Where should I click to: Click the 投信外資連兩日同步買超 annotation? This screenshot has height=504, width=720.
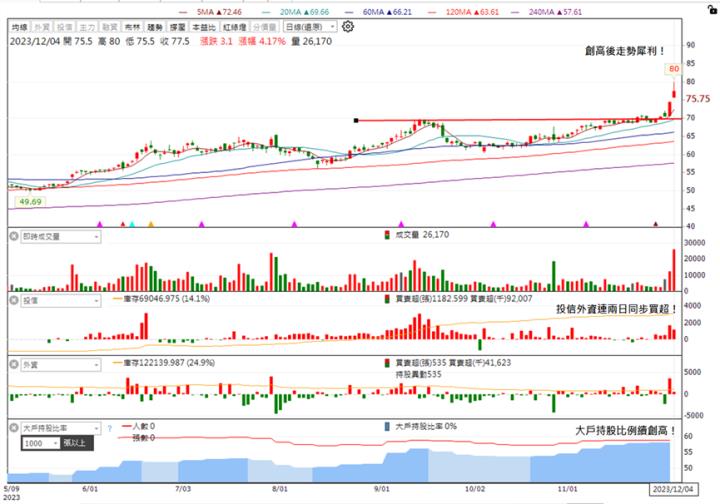[x=616, y=309]
